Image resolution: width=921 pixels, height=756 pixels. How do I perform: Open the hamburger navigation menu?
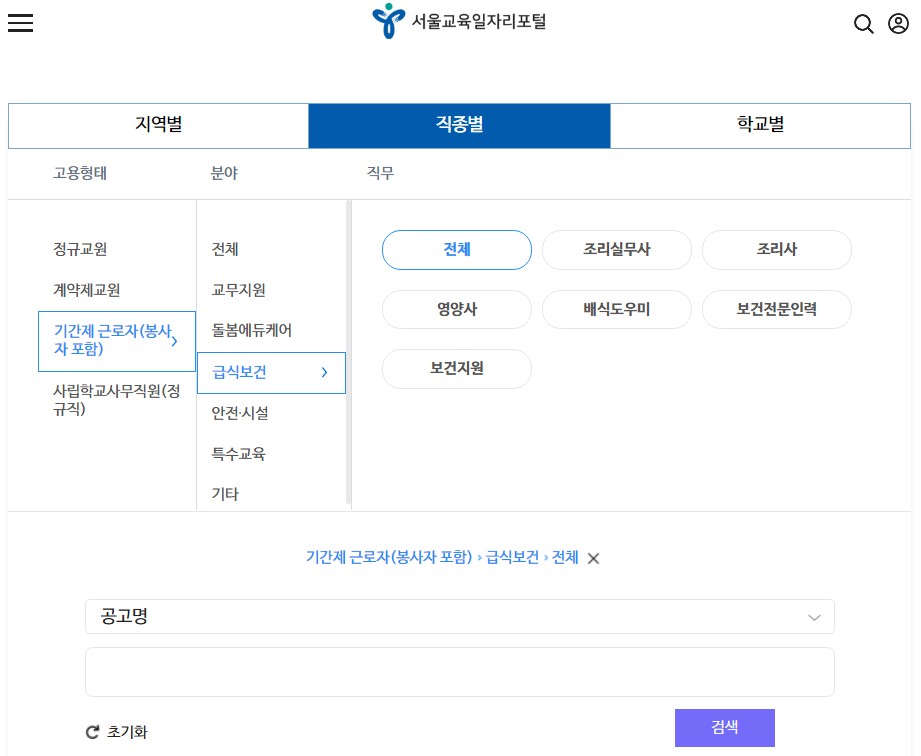coord(21,23)
